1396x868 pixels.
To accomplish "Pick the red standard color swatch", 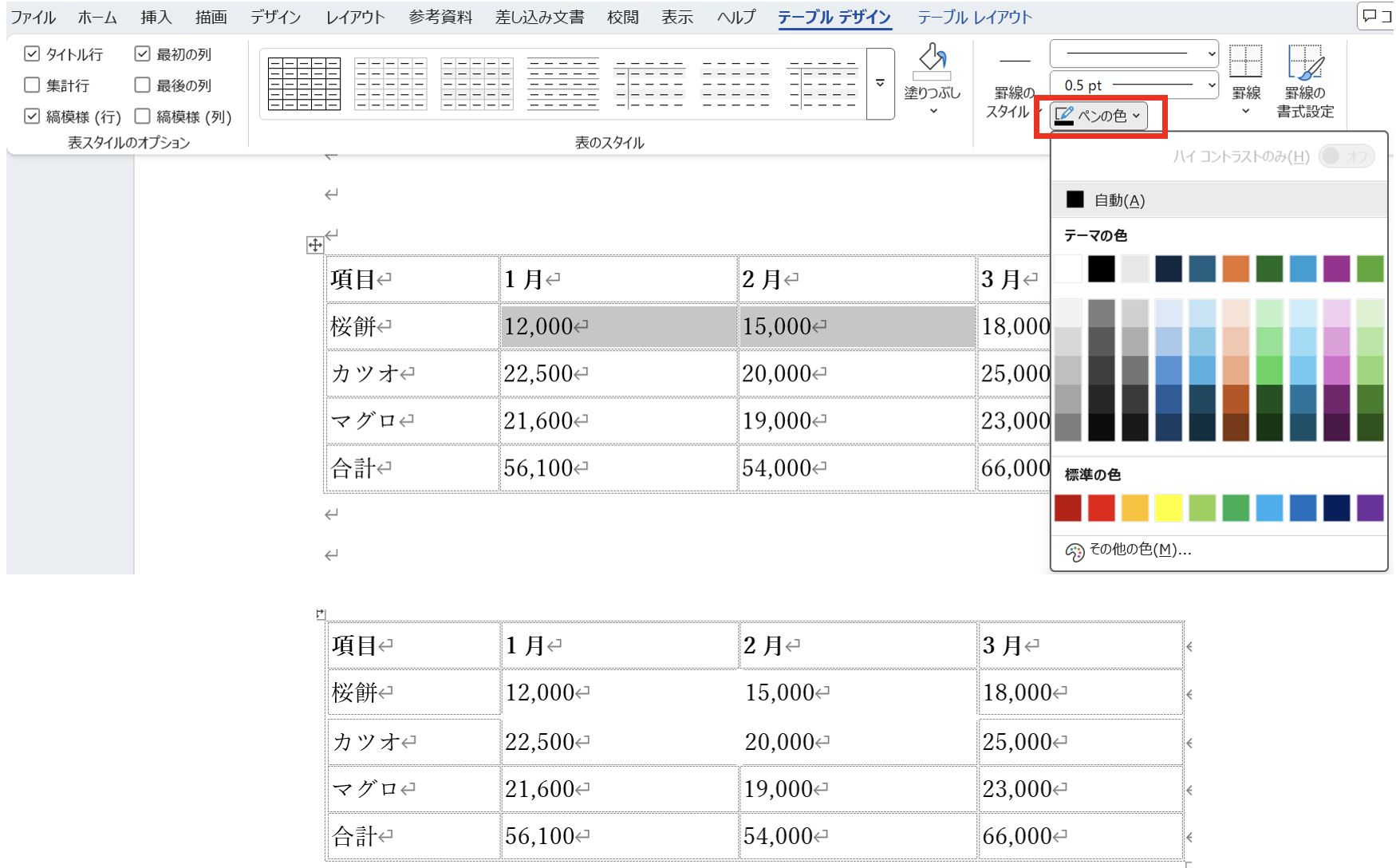I will coord(1101,508).
